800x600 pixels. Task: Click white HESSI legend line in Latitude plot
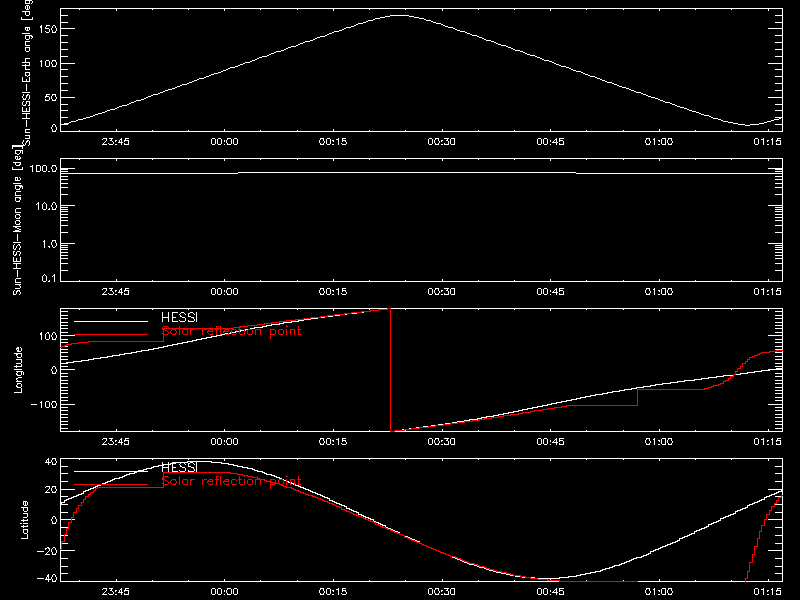point(111,471)
